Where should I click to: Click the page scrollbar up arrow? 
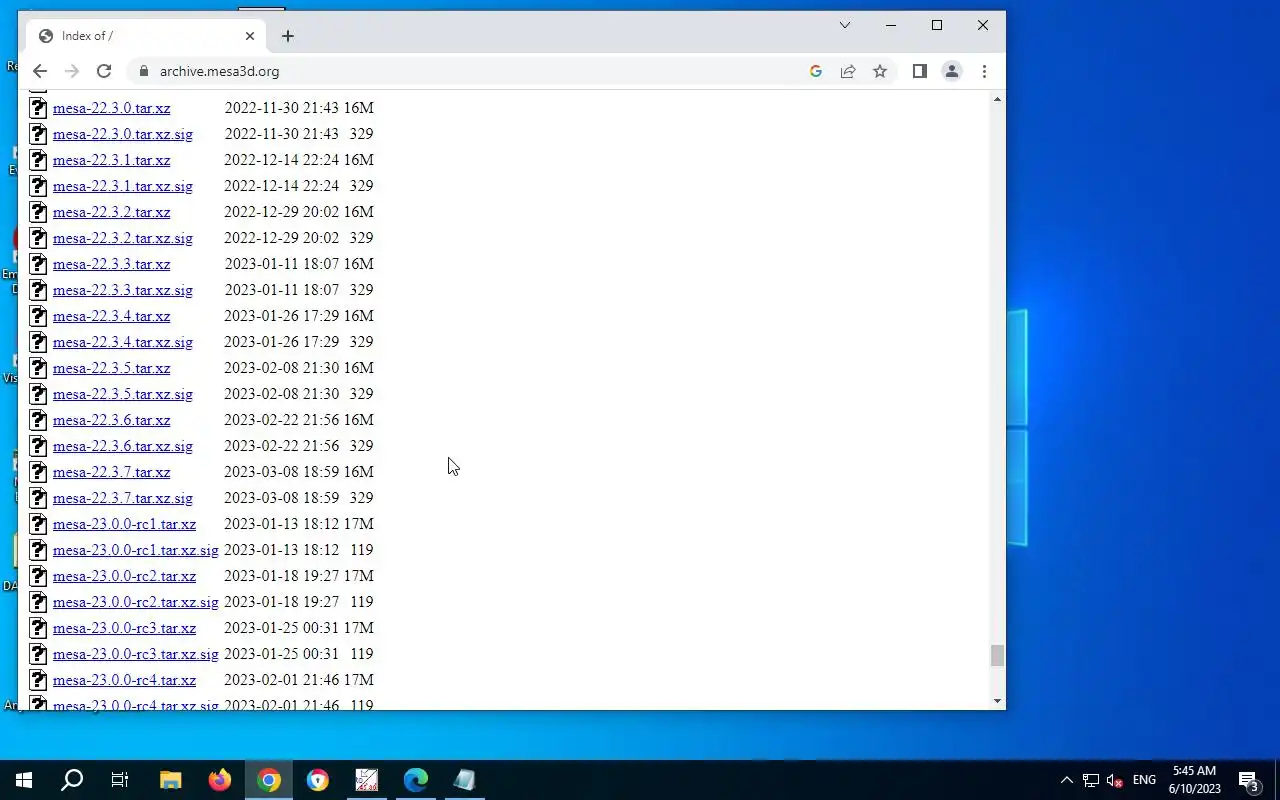tap(997, 99)
